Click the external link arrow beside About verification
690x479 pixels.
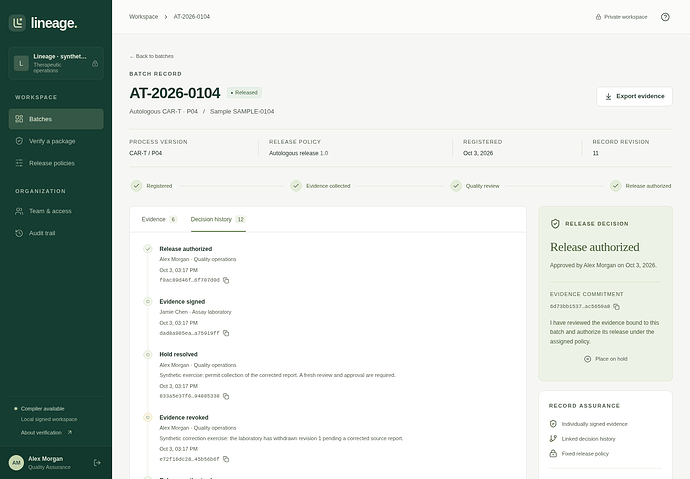[70, 432]
